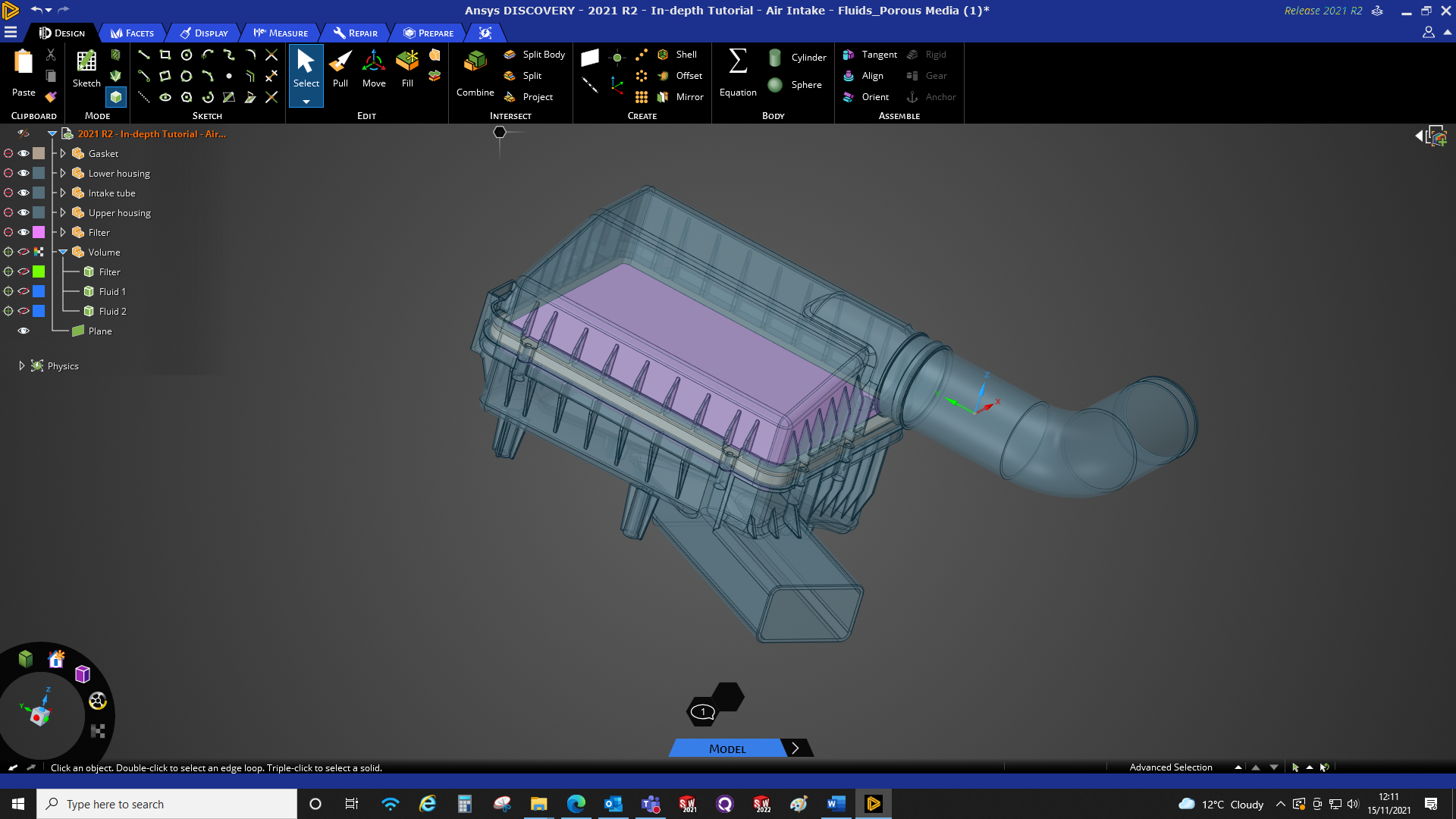Expand the Intake tube node
Image resolution: width=1456 pixels, height=819 pixels.
[x=63, y=193]
